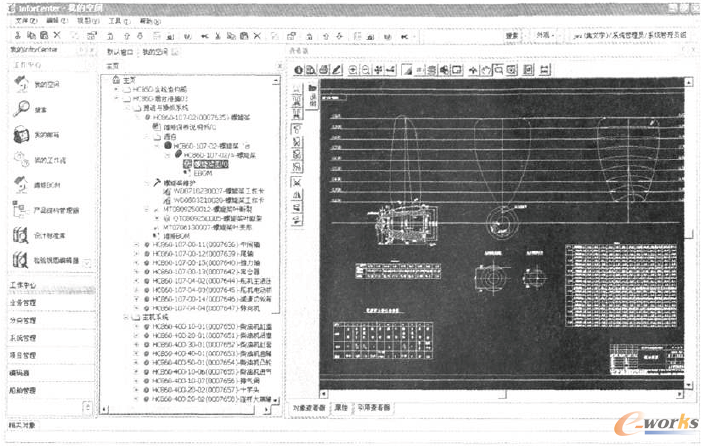
Task: Expand the first HC860 folder under 主页
Action: [116, 89]
